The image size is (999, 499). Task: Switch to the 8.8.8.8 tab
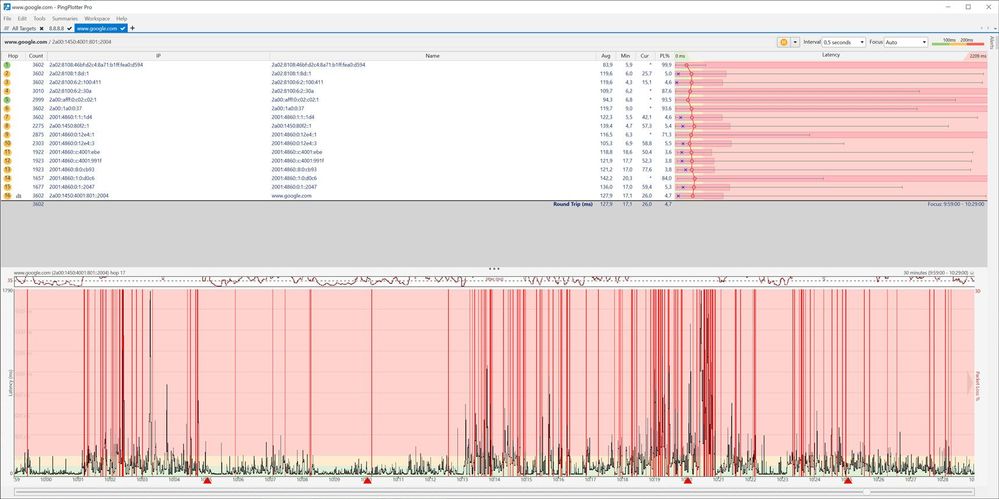pyautogui.click(x=58, y=28)
